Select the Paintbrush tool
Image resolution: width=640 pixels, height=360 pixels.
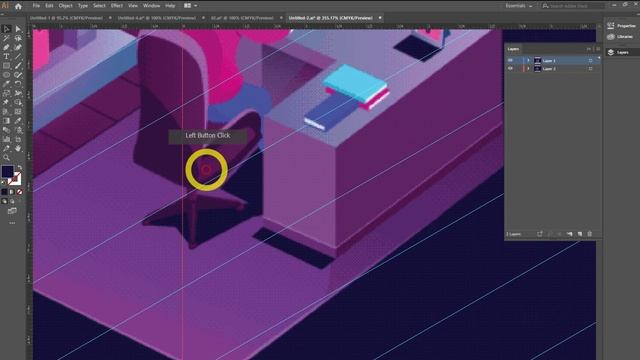pyautogui.click(x=18, y=66)
